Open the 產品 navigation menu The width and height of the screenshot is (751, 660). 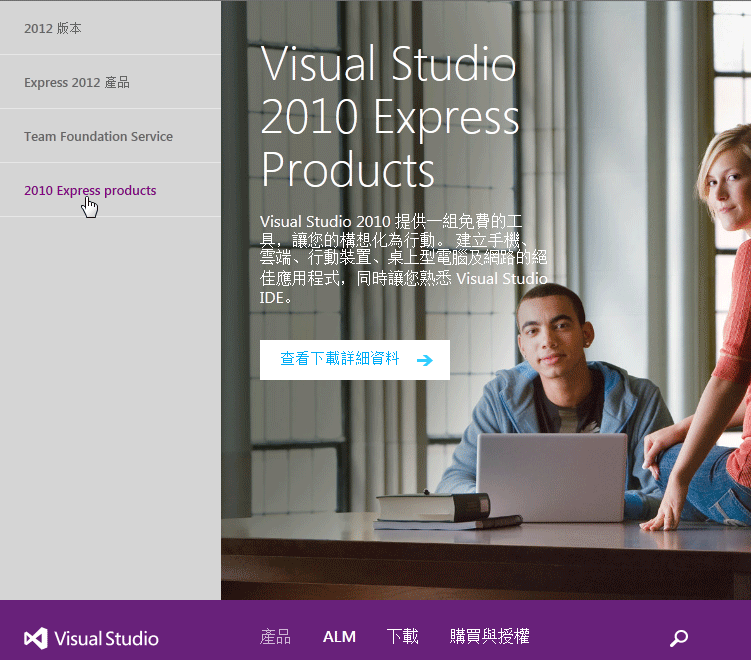(x=275, y=637)
